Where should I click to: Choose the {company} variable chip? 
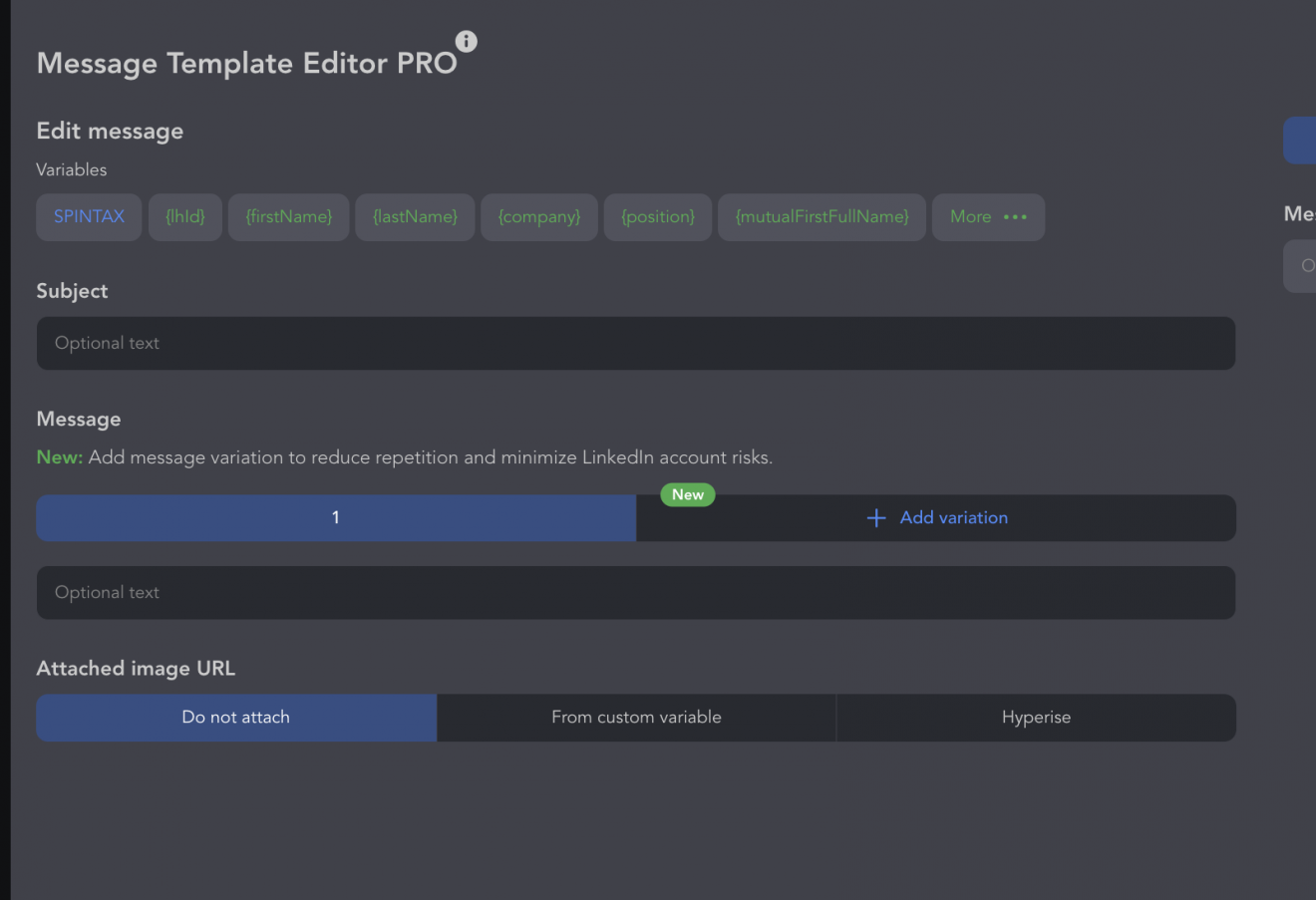click(x=539, y=217)
